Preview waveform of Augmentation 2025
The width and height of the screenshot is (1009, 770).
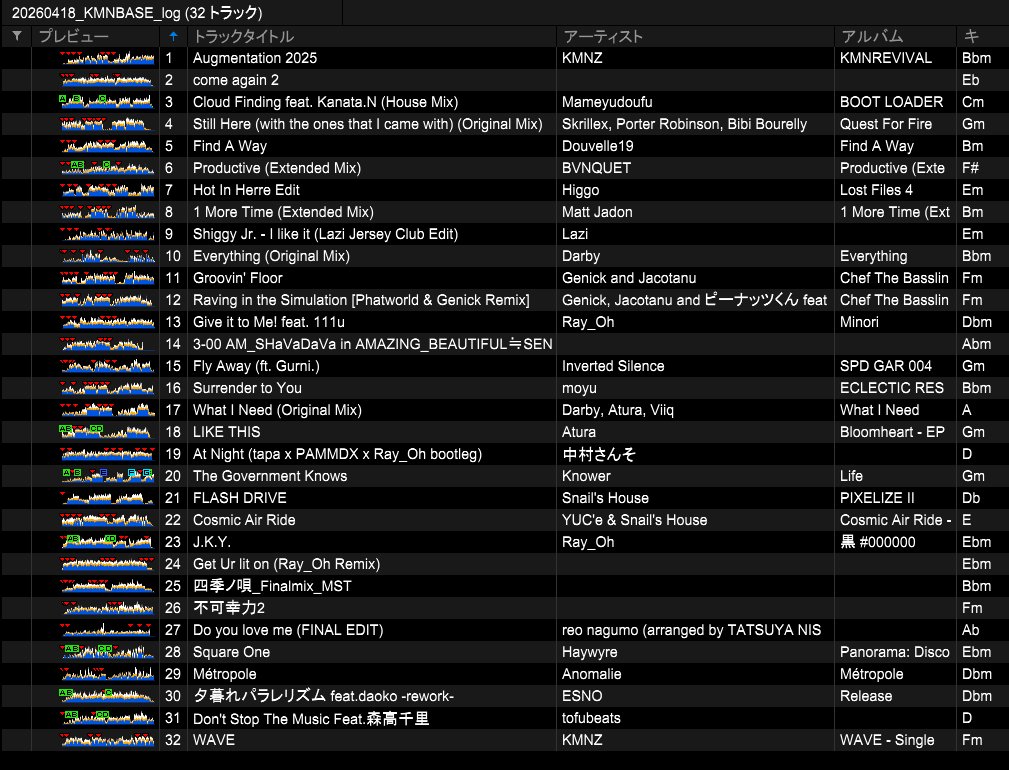[107, 58]
